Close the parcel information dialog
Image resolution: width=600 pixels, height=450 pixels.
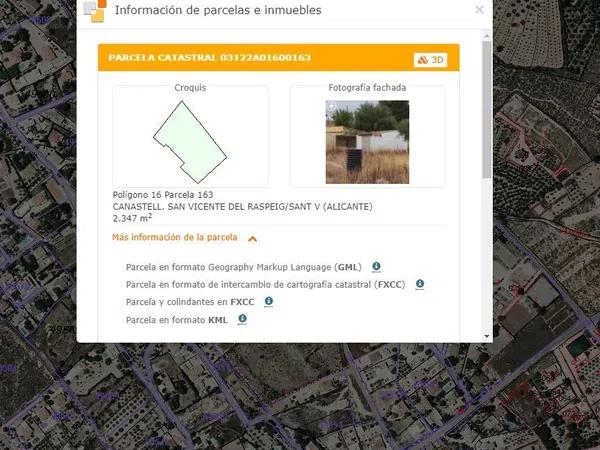(479, 10)
